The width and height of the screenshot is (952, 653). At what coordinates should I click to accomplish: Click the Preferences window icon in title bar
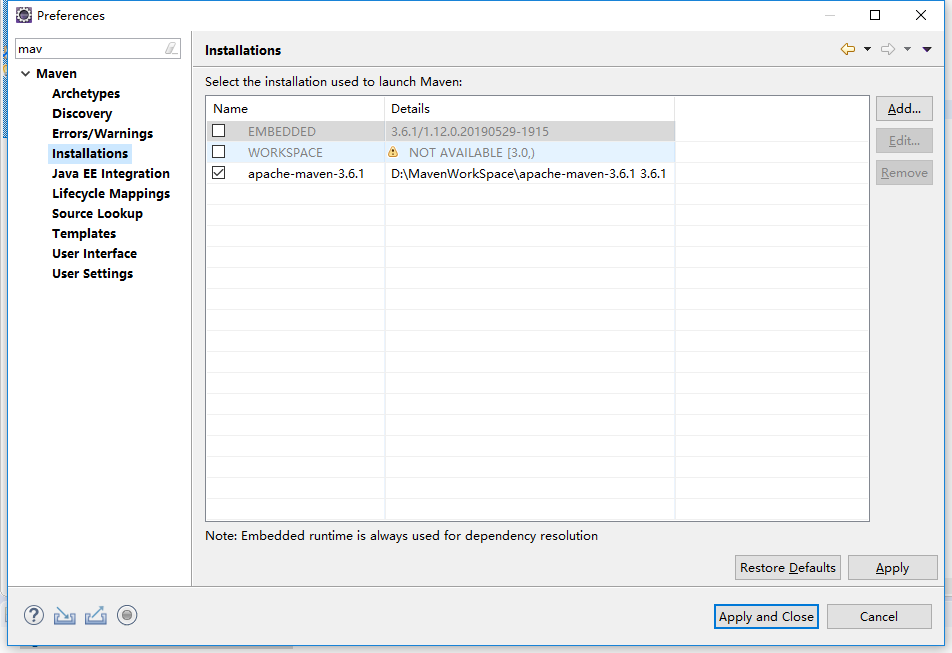(x=24, y=15)
